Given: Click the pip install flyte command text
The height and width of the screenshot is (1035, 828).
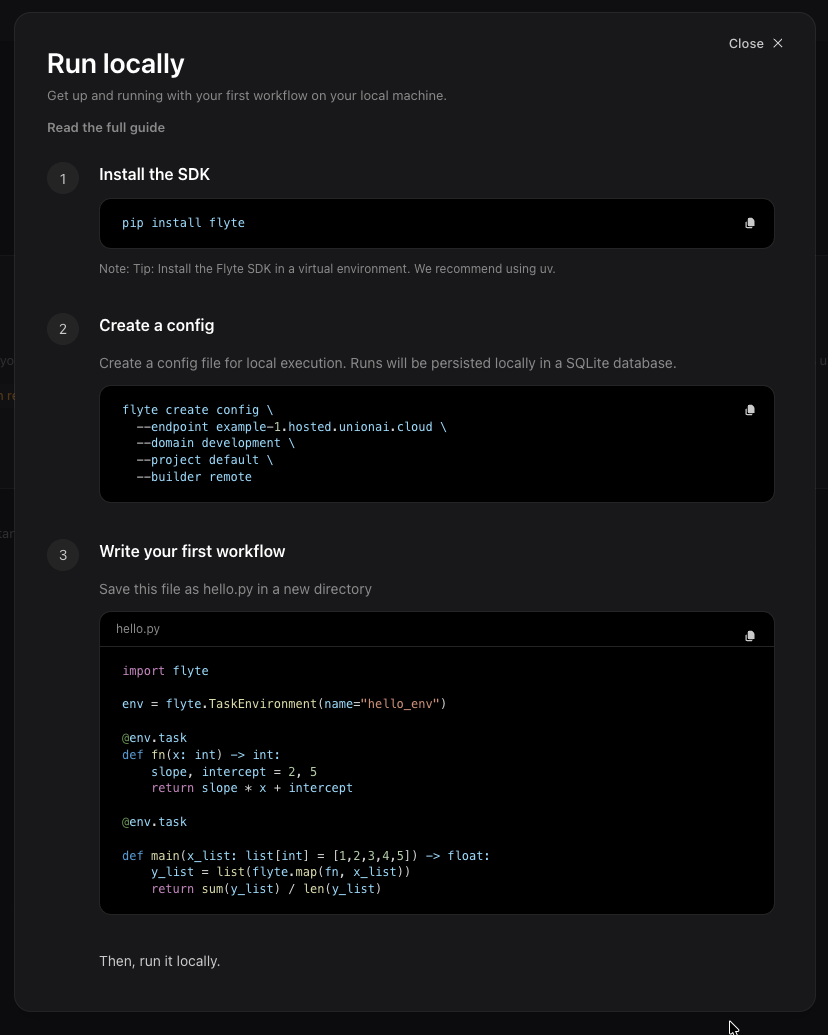Looking at the screenshot, I should tap(184, 223).
